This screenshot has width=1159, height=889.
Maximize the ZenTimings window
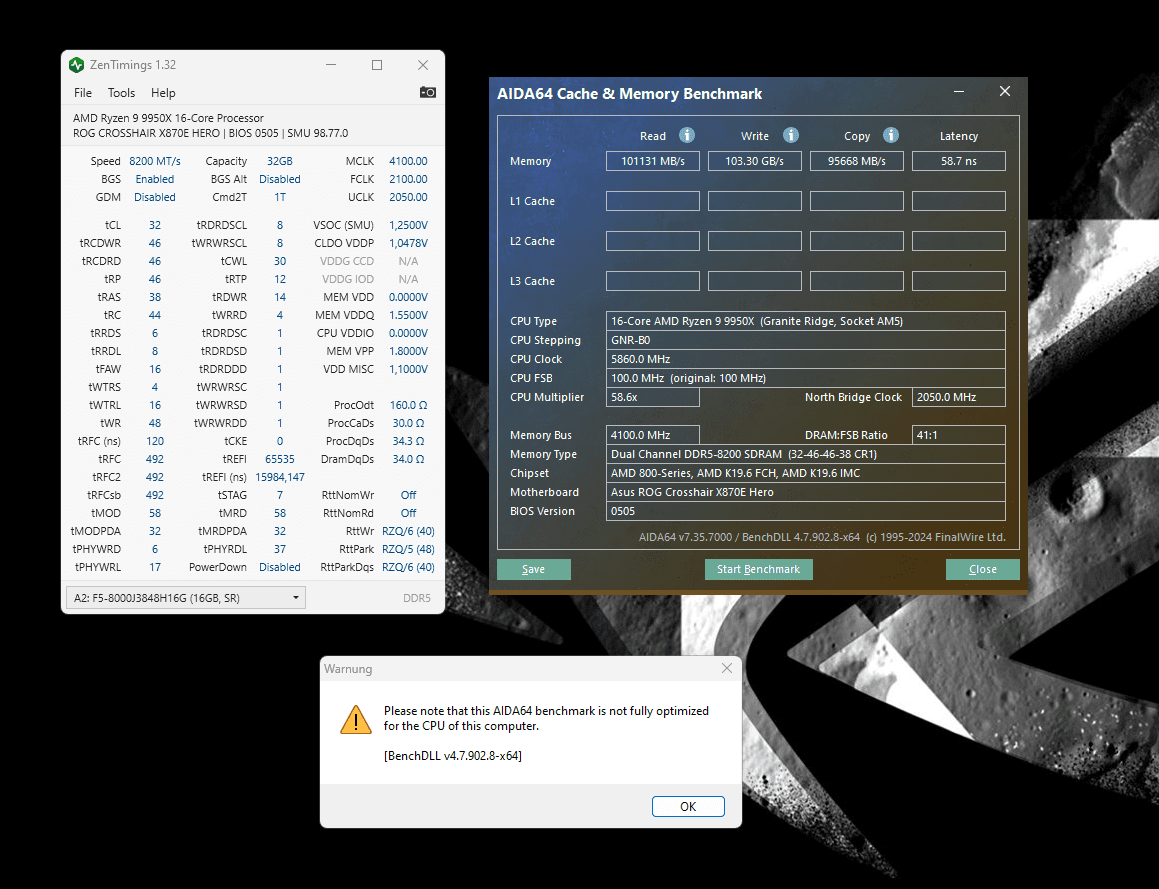377,65
